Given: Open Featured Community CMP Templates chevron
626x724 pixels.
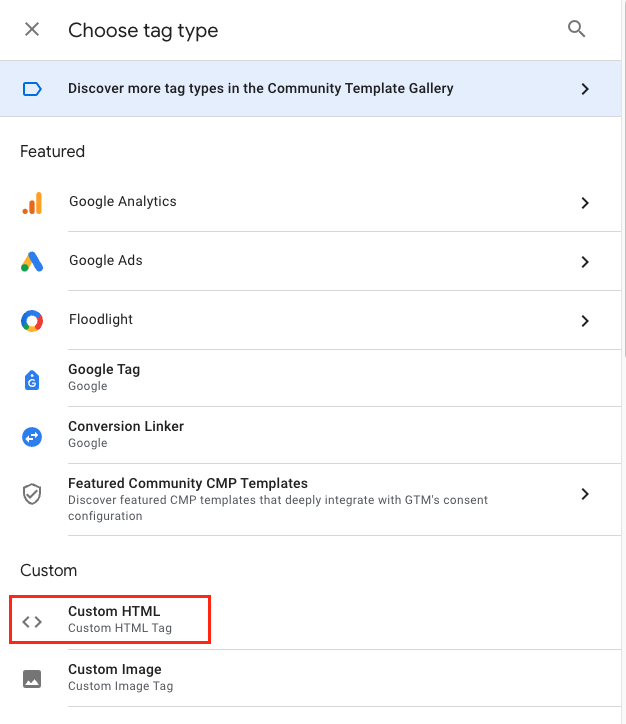Looking at the screenshot, I should (585, 494).
